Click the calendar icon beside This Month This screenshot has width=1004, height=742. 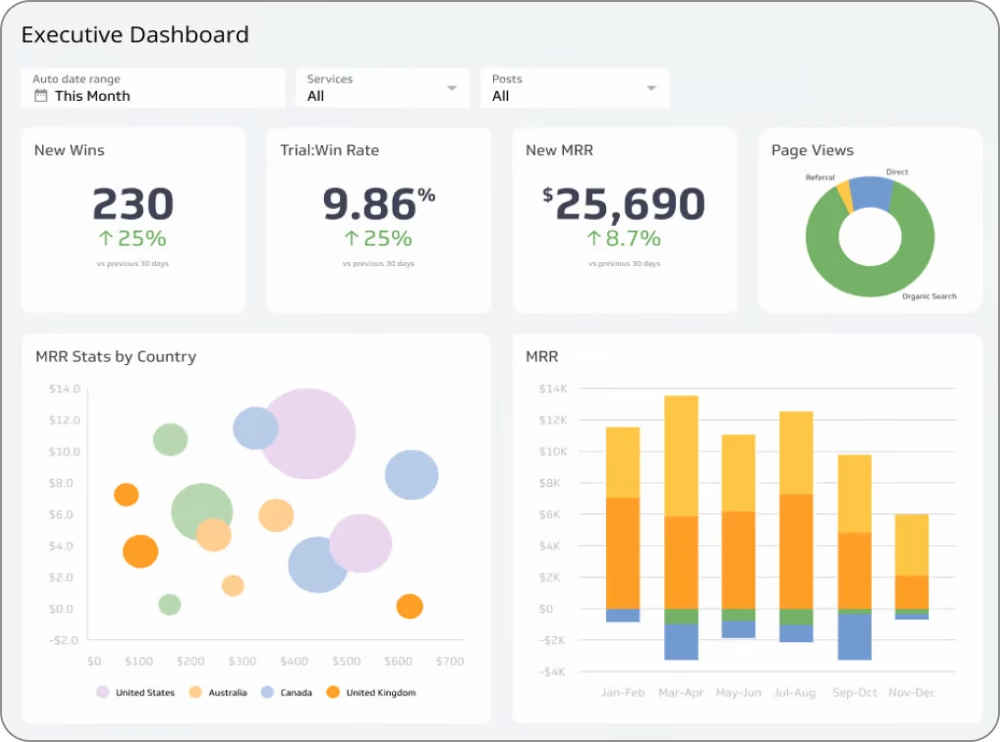point(41,96)
